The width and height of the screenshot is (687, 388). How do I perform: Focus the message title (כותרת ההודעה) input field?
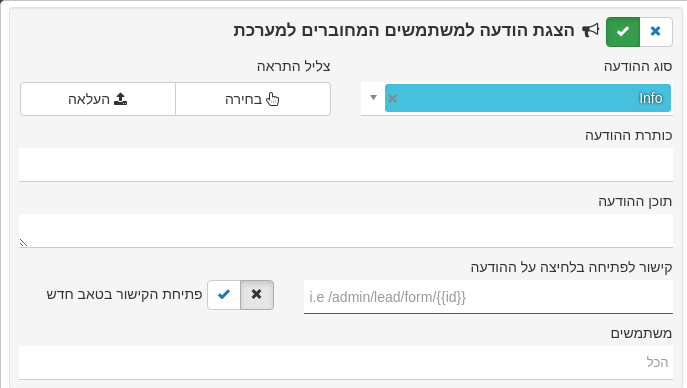click(x=346, y=165)
